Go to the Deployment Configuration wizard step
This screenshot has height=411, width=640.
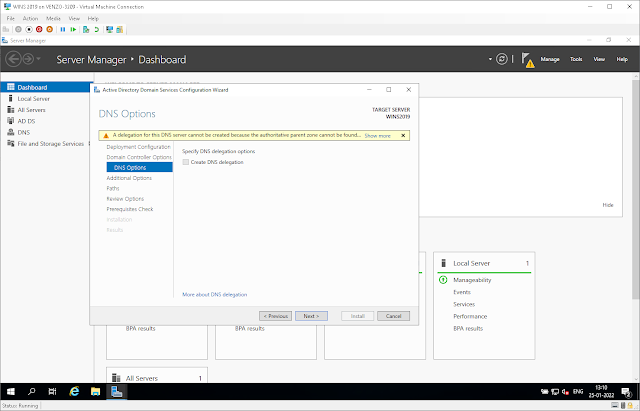tap(139, 147)
